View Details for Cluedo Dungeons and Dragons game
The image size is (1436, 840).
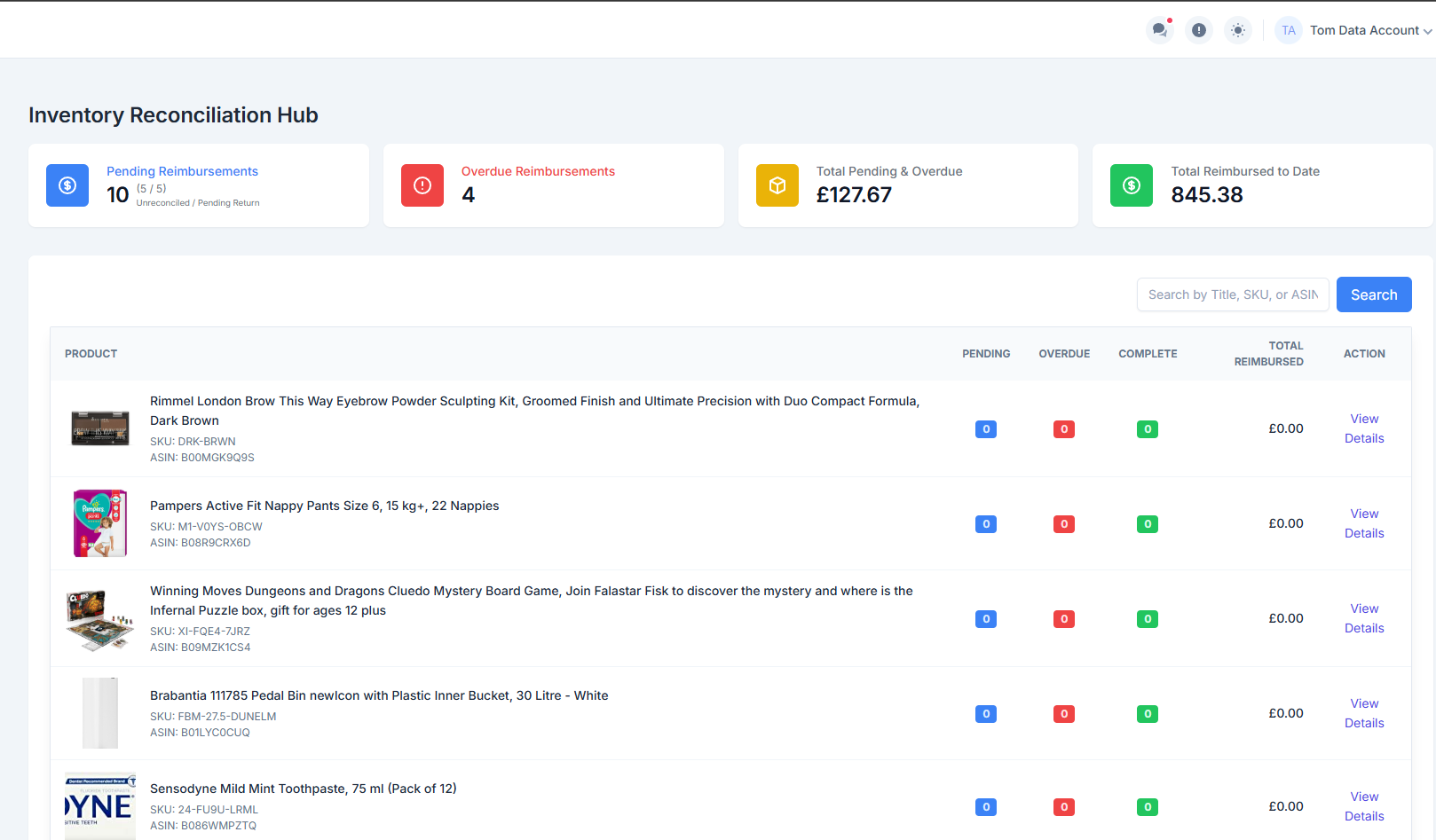(1364, 618)
